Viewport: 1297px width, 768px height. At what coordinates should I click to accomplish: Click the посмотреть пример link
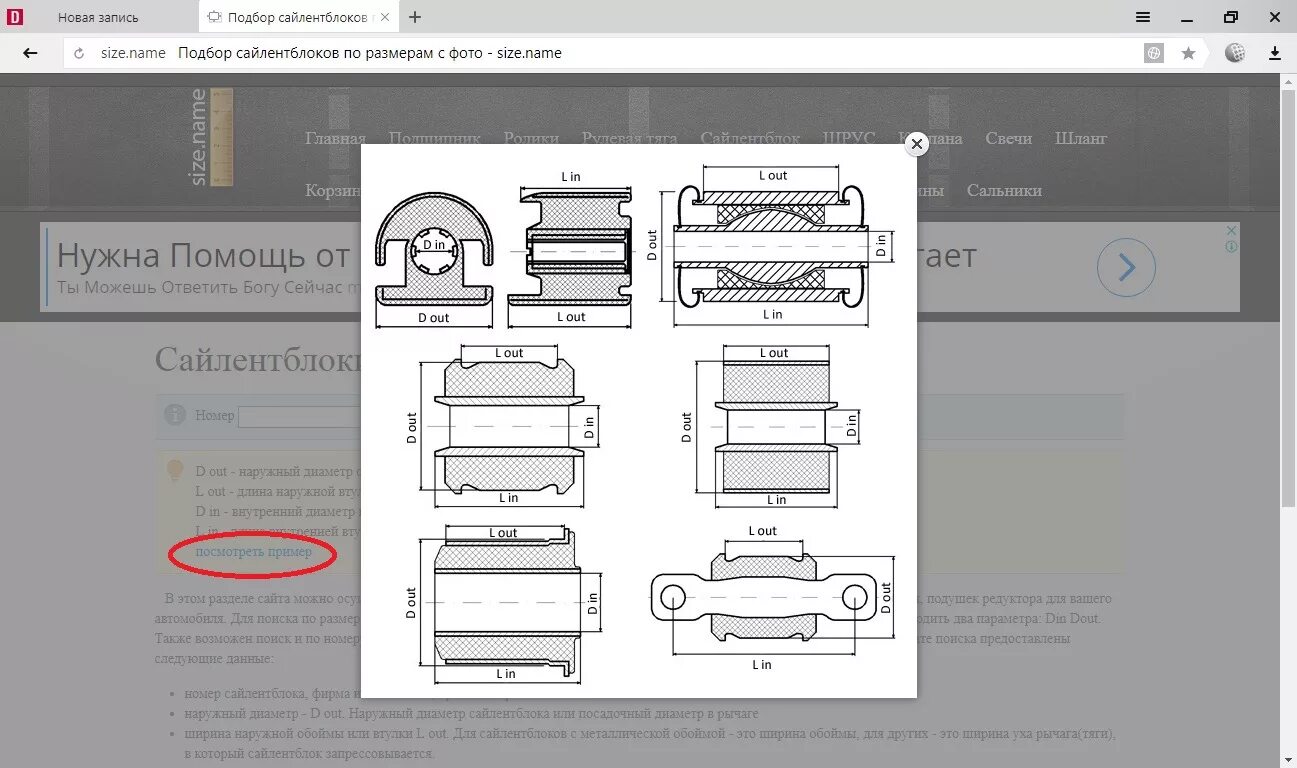[x=253, y=551]
